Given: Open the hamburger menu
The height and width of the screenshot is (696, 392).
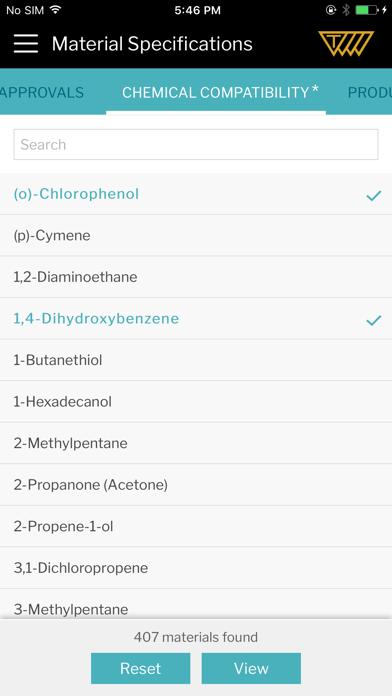Looking at the screenshot, I should pyautogui.click(x=26, y=44).
